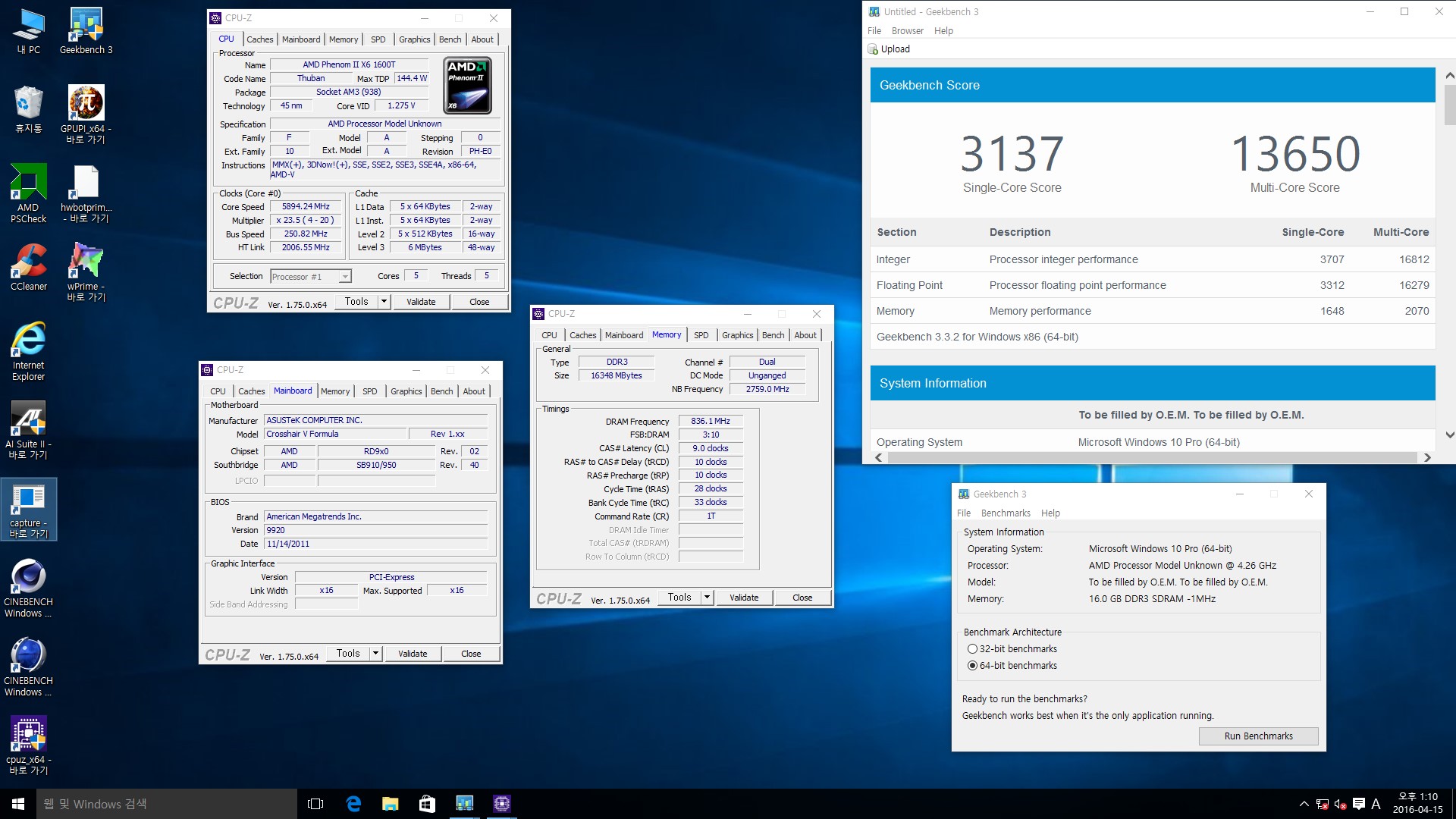1456x819 pixels.
Task: Click Close button in Memory CPU-Z window
Action: 802,598
